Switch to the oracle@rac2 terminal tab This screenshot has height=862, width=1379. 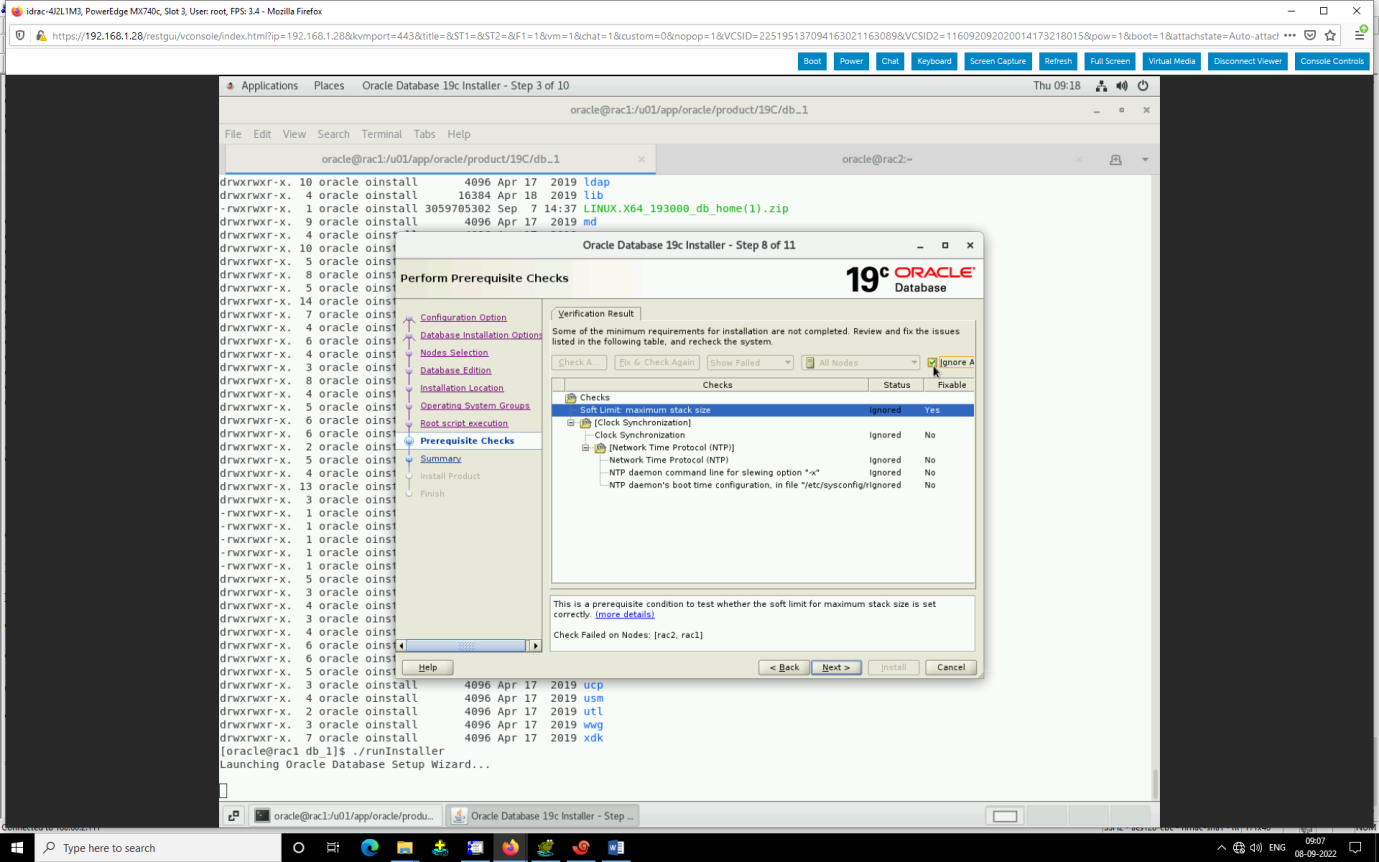point(877,159)
